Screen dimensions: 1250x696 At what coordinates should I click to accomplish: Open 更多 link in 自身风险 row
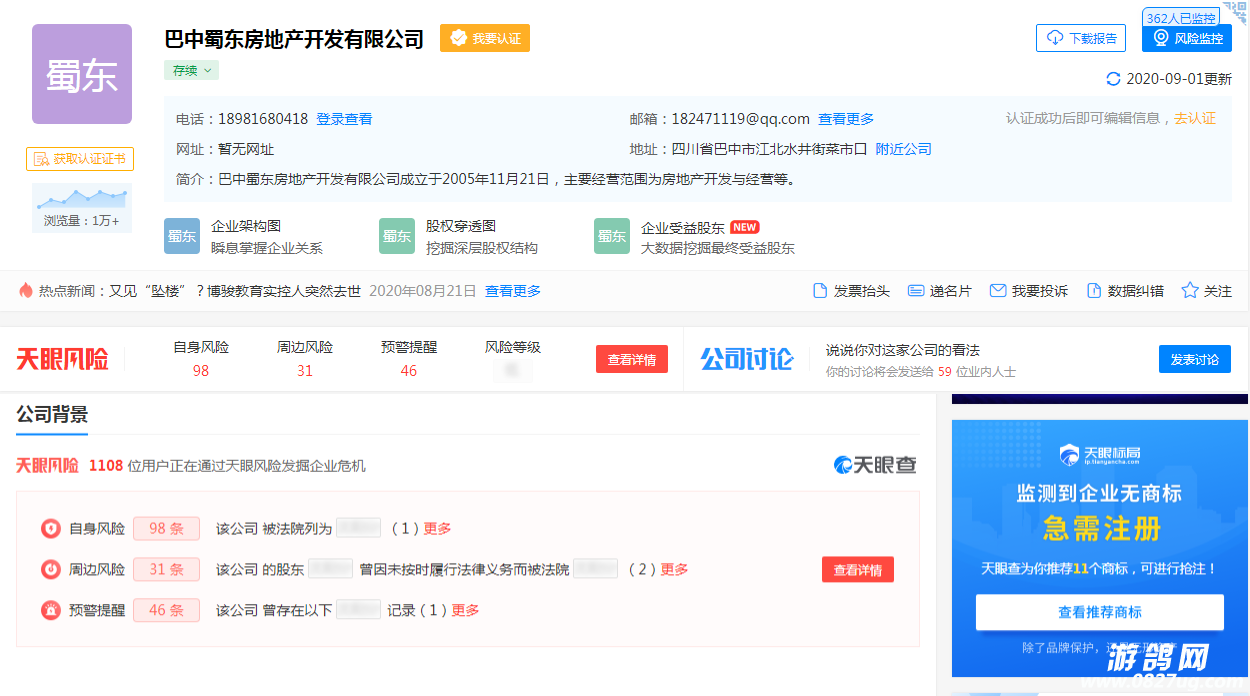coord(438,528)
